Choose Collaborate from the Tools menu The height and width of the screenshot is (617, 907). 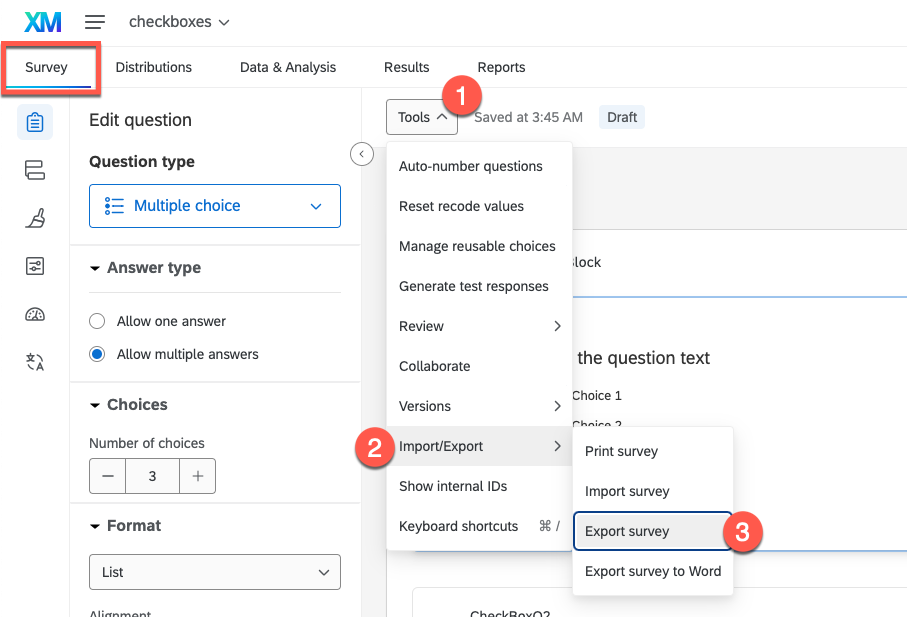(480, 366)
